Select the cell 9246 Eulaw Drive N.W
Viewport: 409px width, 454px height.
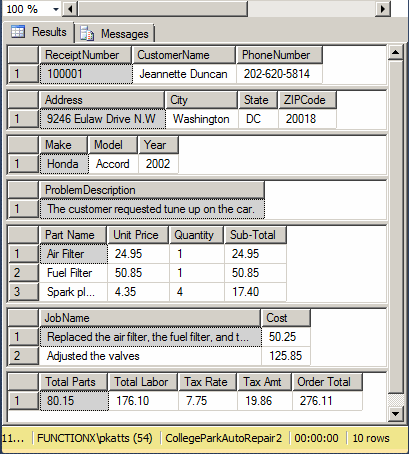(x=102, y=119)
